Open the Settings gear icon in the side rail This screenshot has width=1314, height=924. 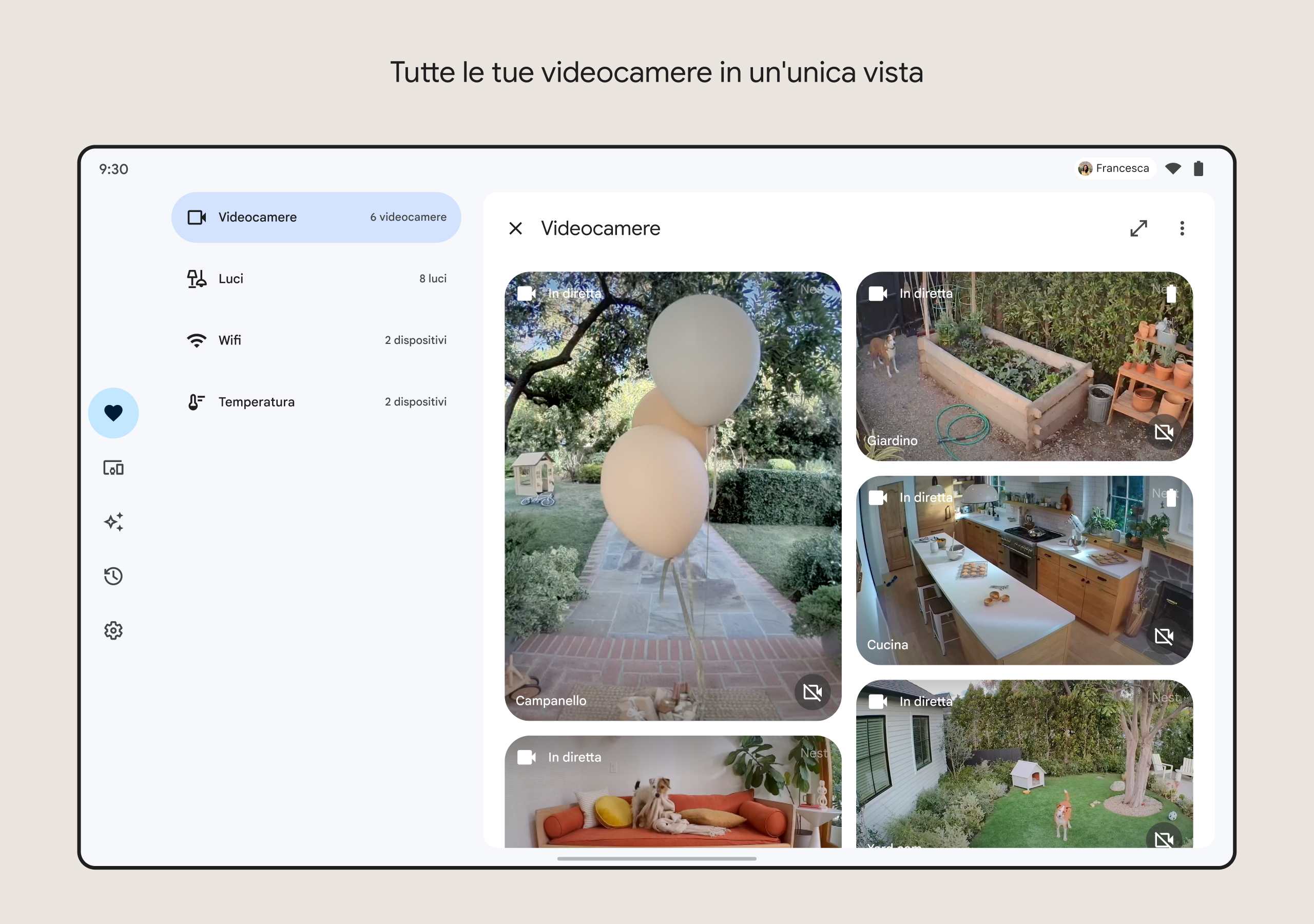(113, 630)
